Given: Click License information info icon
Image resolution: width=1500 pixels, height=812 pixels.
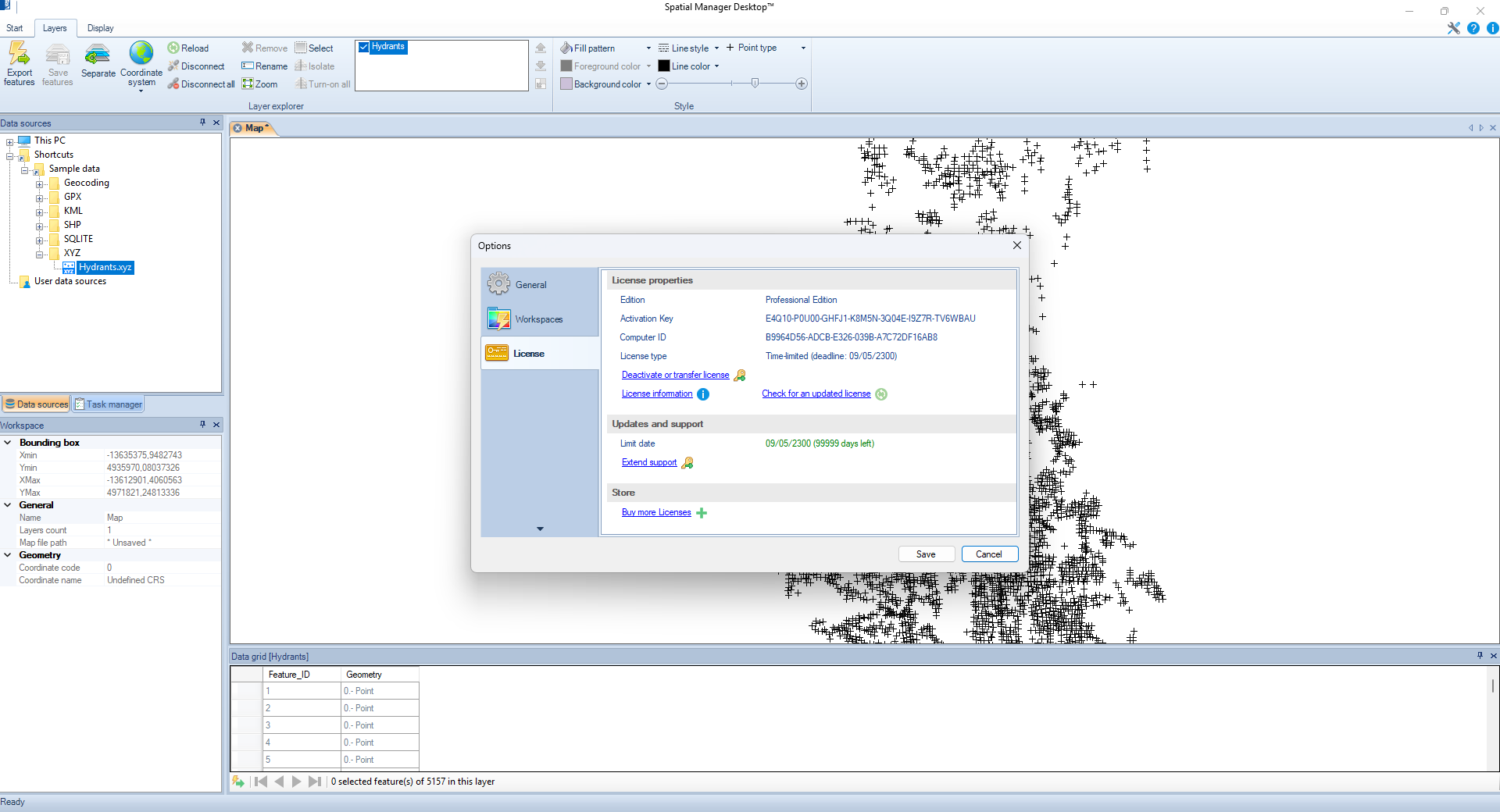Looking at the screenshot, I should pos(703,394).
